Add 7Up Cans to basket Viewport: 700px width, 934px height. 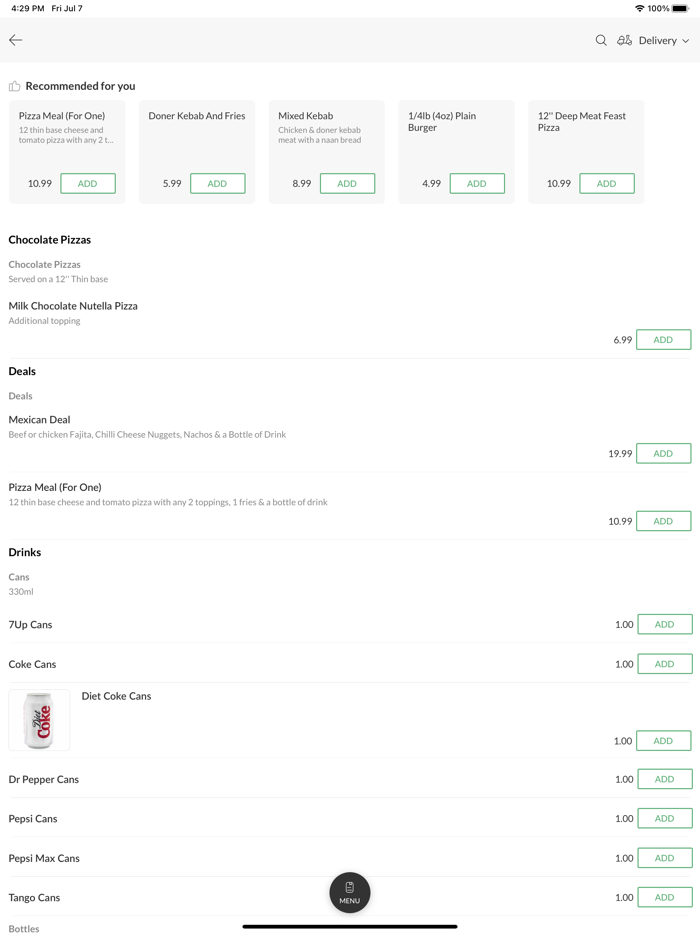(664, 624)
